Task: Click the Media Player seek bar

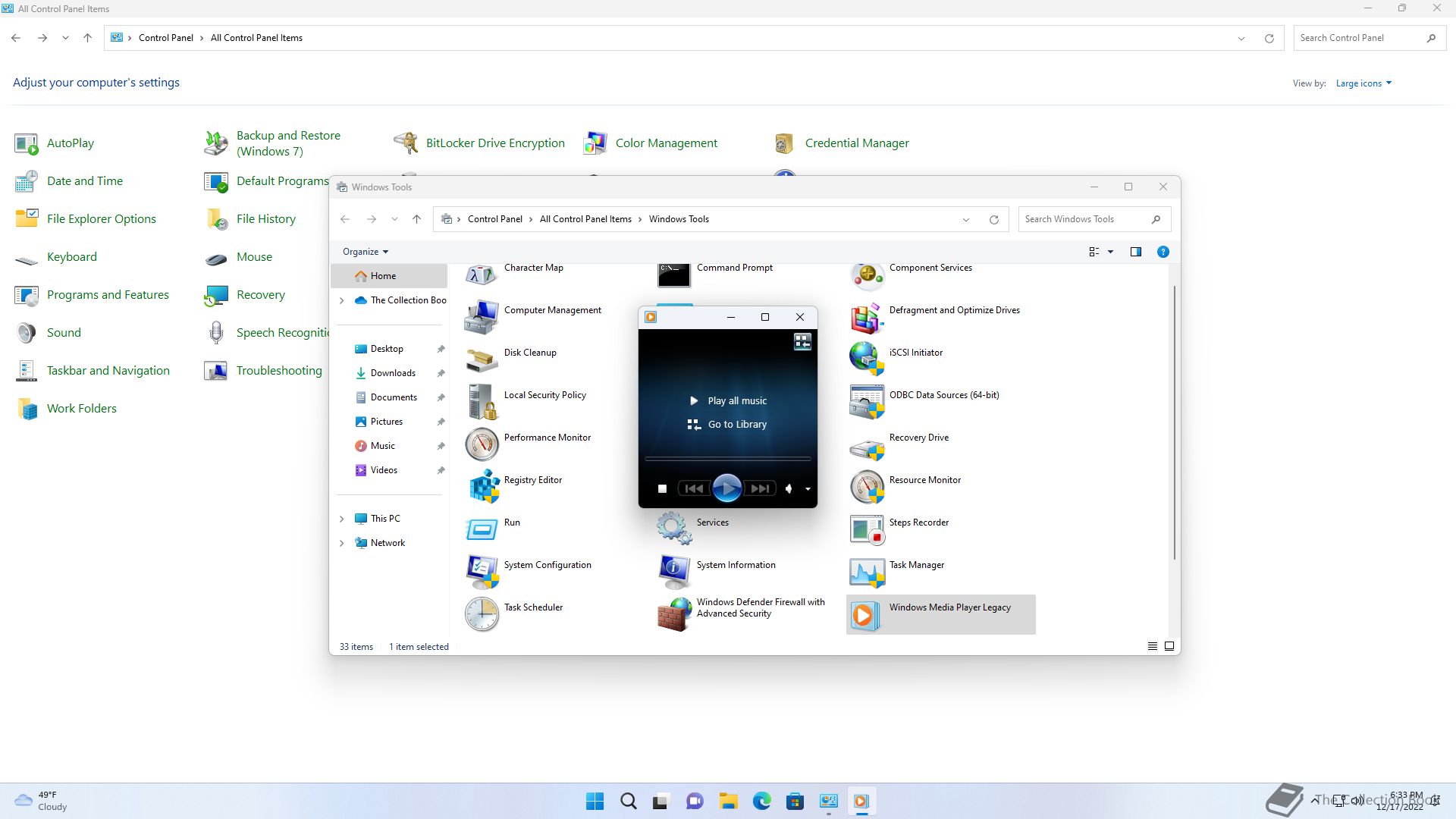Action: point(728,459)
